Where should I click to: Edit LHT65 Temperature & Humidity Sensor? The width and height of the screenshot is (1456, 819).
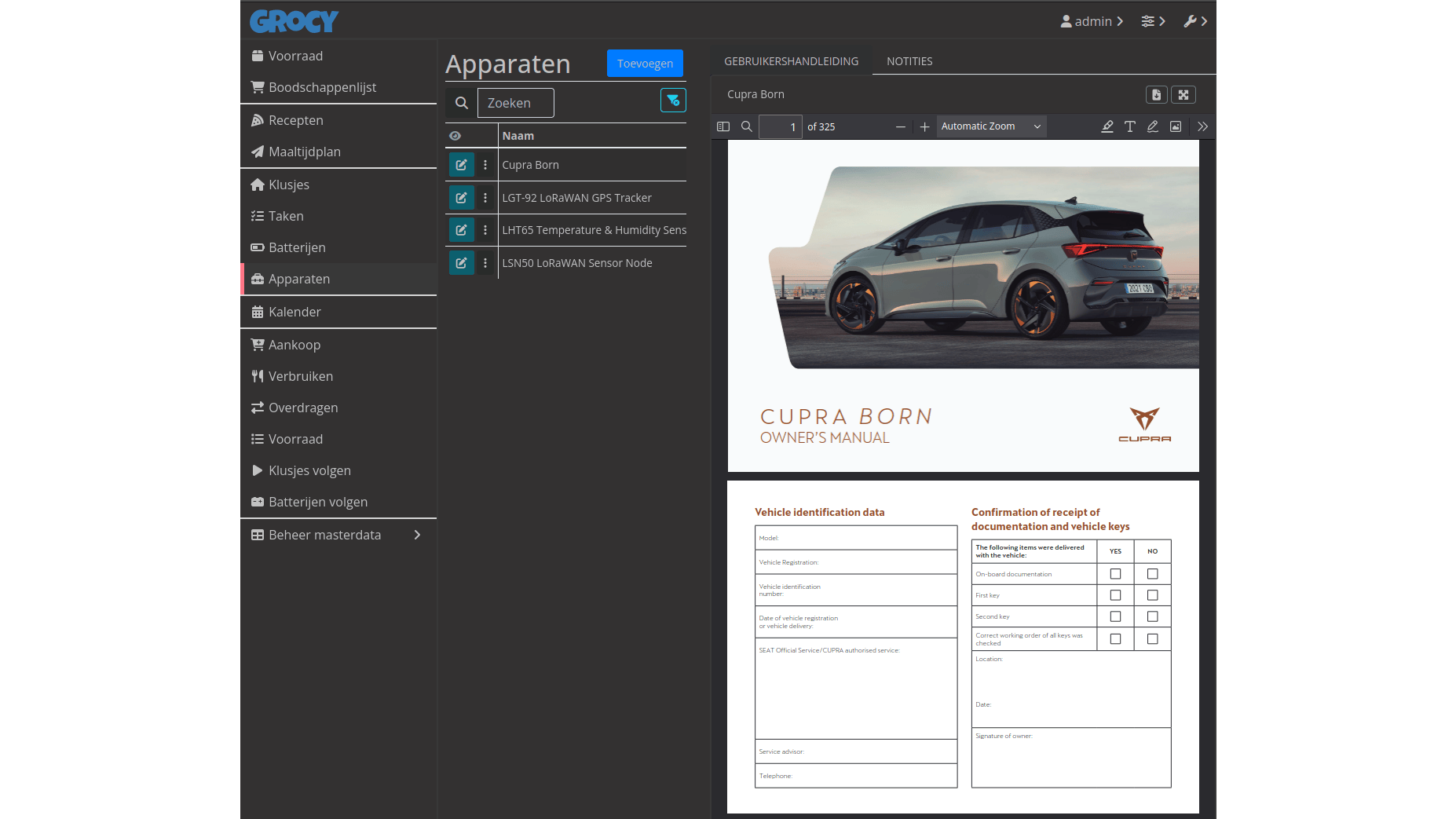[461, 230]
